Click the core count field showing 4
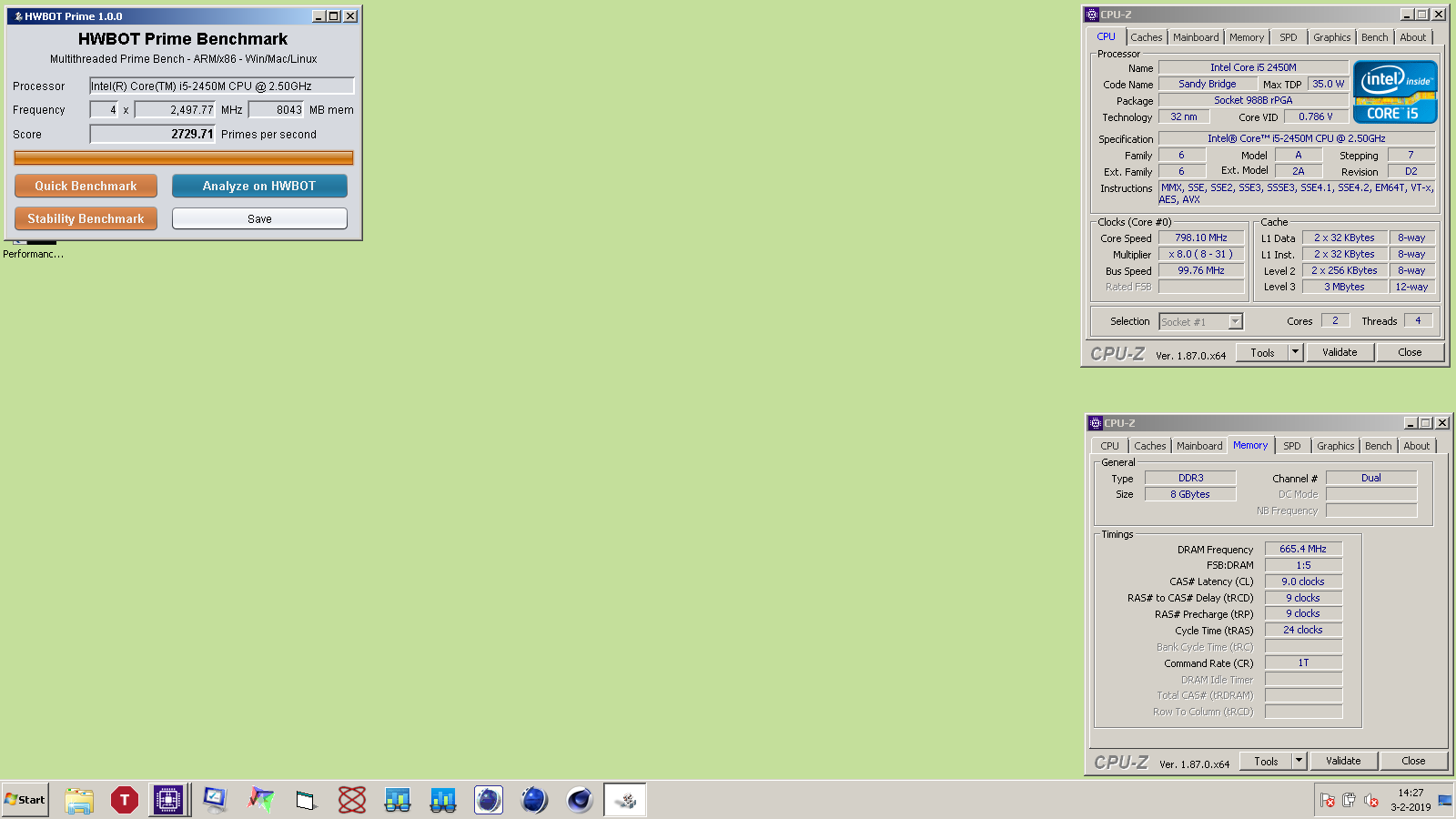 pyautogui.click(x=104, y=109)
